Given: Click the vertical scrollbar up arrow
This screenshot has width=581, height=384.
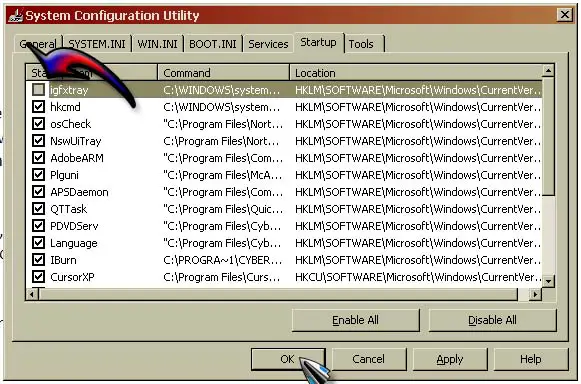Looking at the screenshot, I should [548, 70].
